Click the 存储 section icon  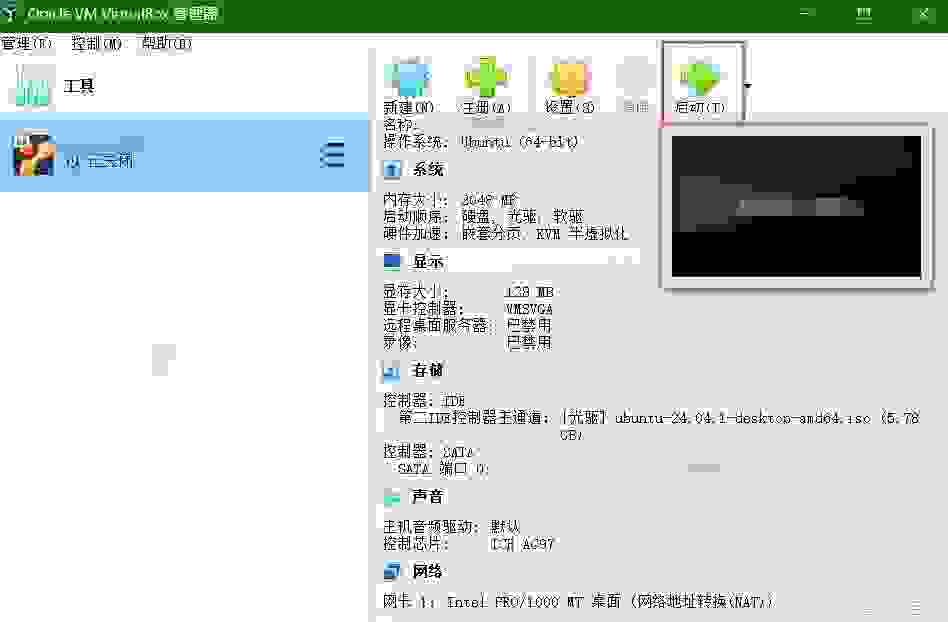(392, 372)
